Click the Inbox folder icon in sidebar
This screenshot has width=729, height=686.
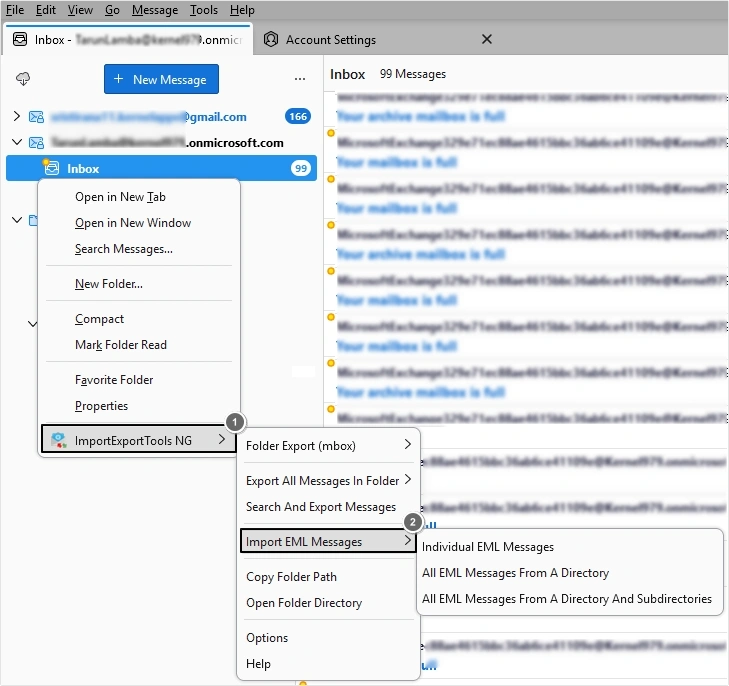[x=51, y=167]
